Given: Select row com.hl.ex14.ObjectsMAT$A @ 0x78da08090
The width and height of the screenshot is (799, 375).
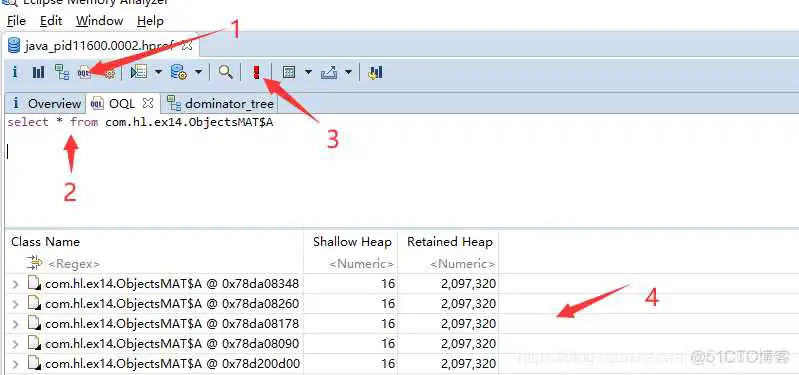Looking at the screenshot, I should pos(172,344).
